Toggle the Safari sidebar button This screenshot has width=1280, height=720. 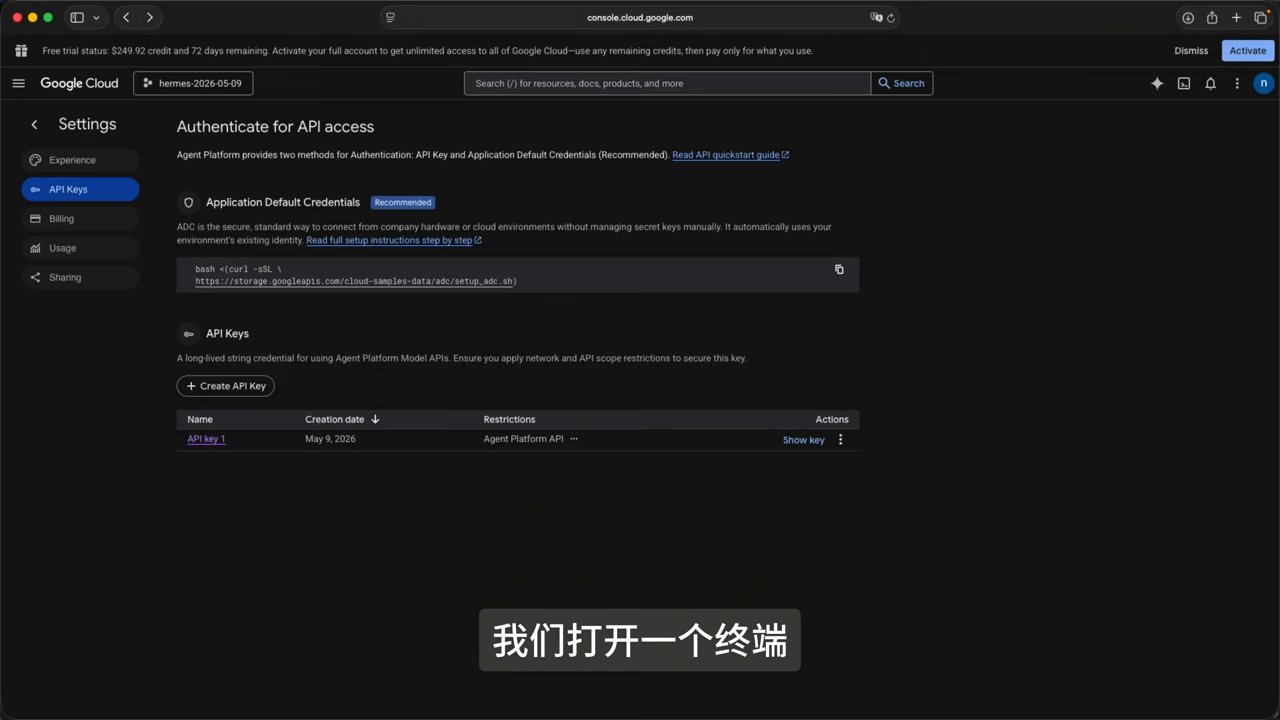point(77,17)
